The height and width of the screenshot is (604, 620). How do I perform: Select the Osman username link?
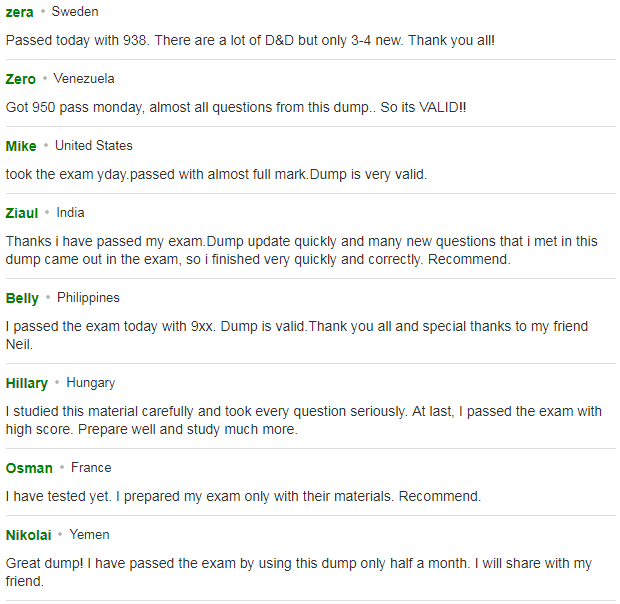(29, 468)
